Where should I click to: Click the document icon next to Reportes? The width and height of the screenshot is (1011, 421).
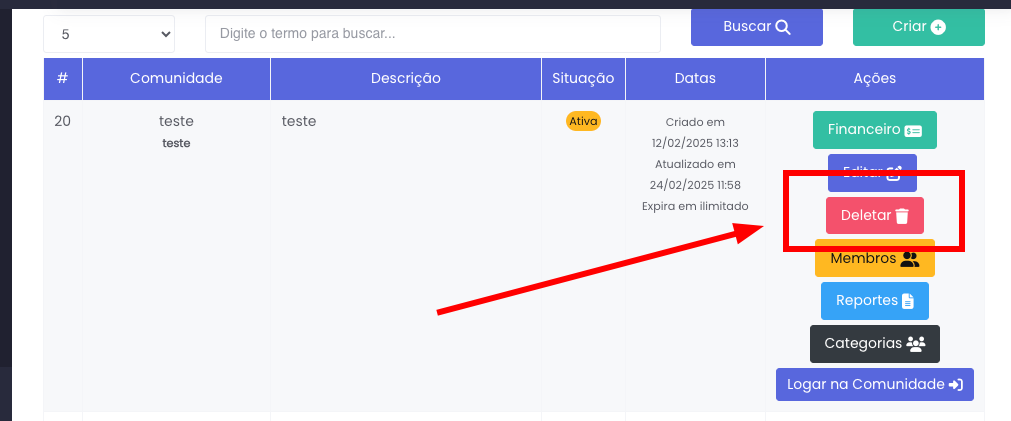[x=908, y=301]
